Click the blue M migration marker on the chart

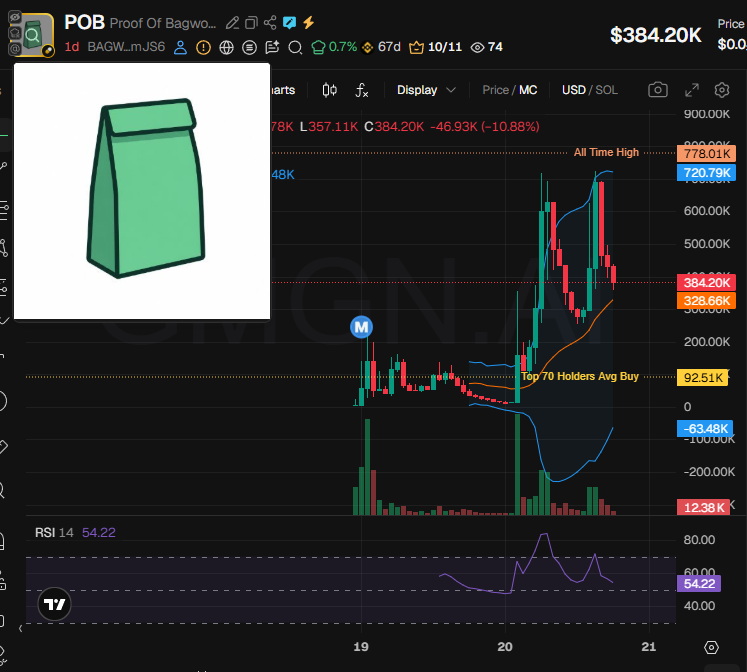coord(362,327)
